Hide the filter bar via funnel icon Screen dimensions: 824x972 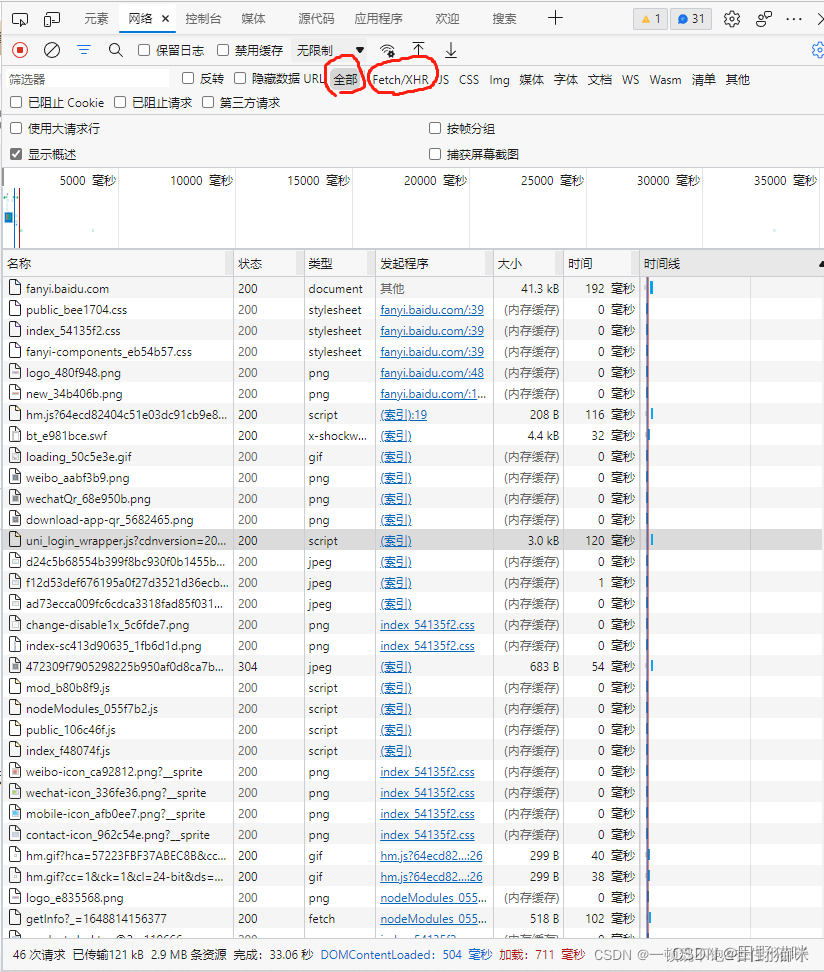coord(84,50)
